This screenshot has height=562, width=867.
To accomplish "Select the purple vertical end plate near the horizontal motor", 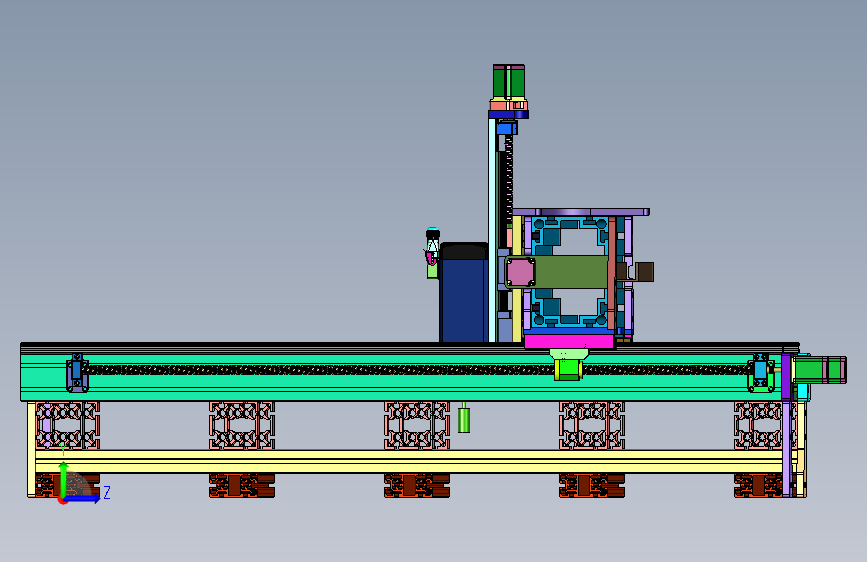I will [786, 377].
